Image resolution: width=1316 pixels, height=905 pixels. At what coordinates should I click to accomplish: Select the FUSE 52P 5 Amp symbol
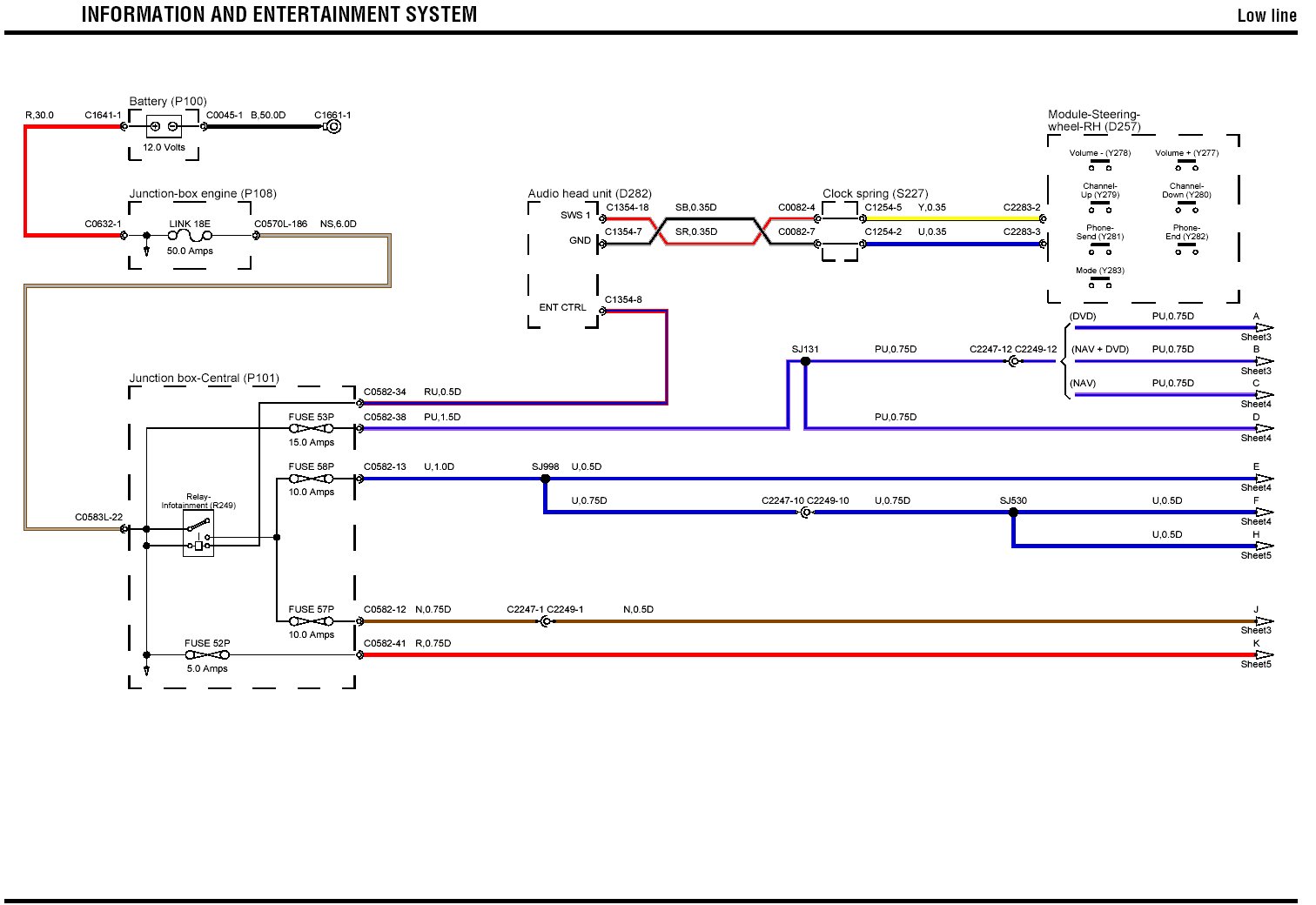[207, 655]
